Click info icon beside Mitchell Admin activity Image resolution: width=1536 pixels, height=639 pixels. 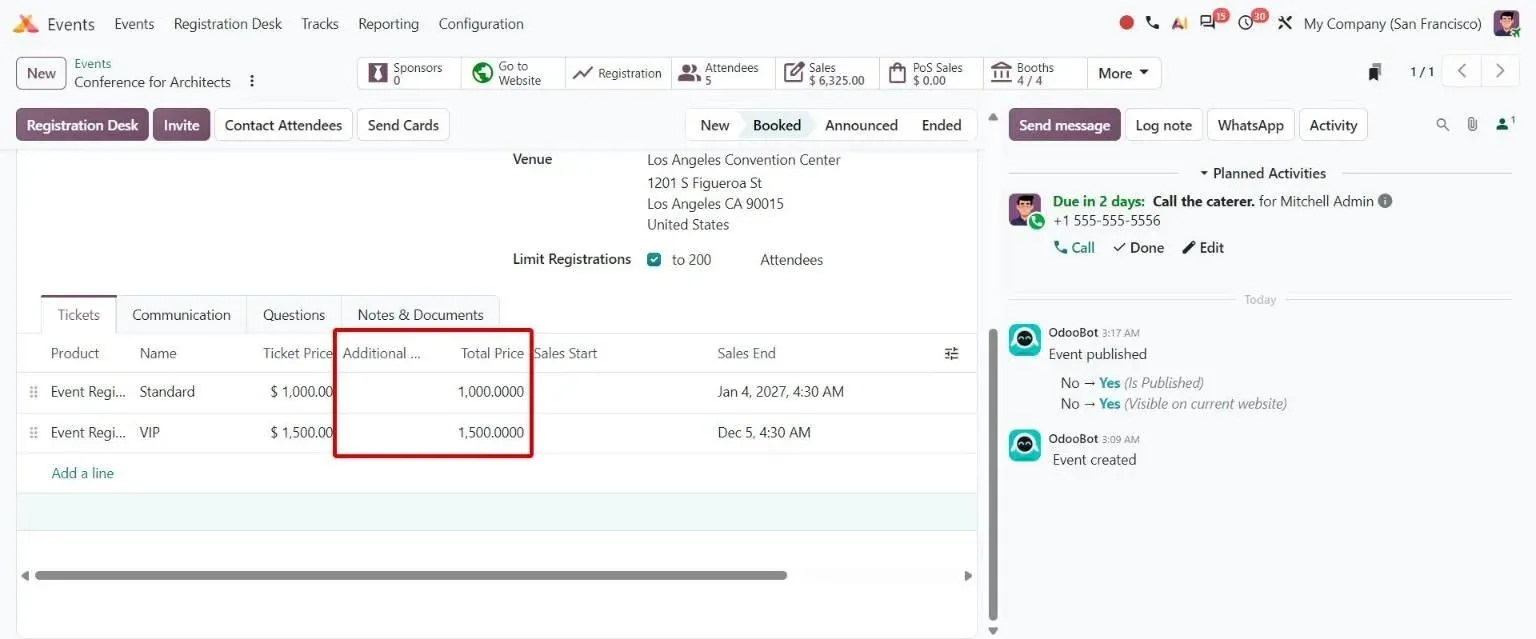tap(1385, 201)
